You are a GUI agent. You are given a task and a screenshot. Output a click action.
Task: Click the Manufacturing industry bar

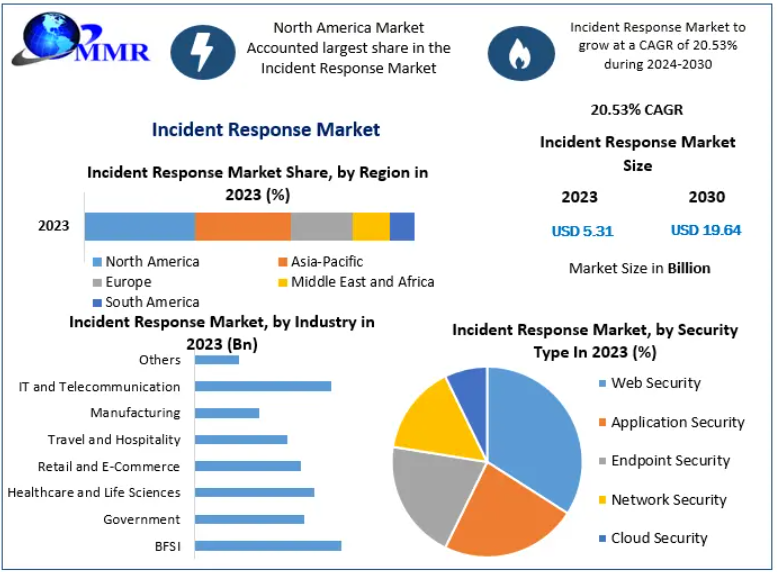tap(227, 413)
